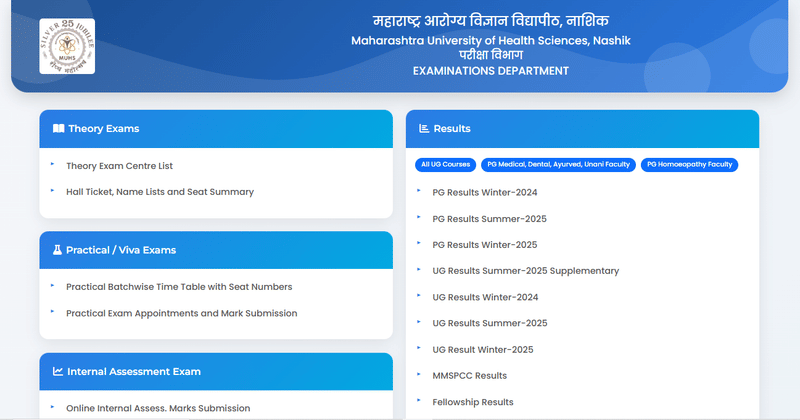Viewport: 800px width, 420px height.
Task: Open Practical Exam Appointments and Mark Submission
Action: point(181,313)
